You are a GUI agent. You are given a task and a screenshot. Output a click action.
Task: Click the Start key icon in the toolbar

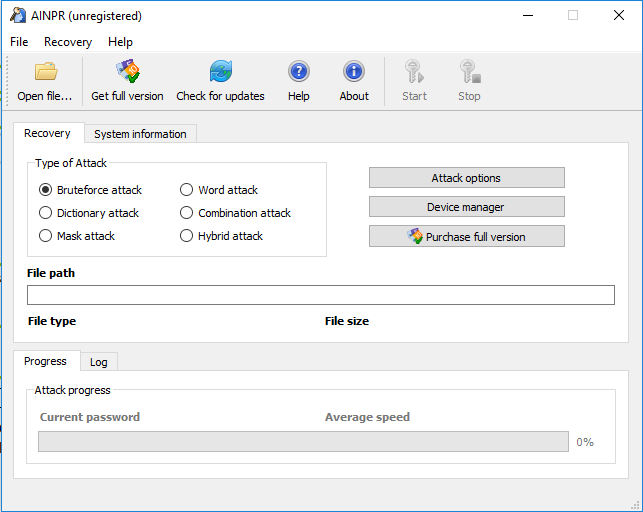[x=414, y=71]
